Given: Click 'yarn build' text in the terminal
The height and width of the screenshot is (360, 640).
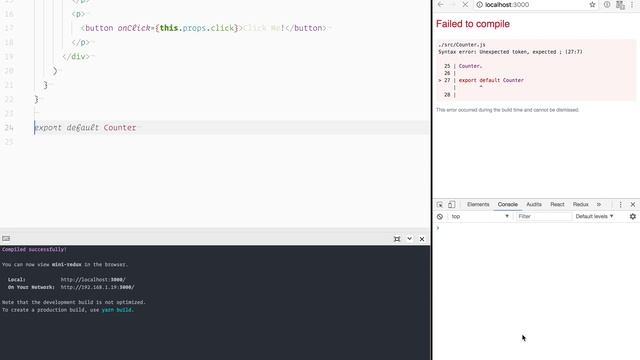Looking at the screenshot, I should coord(117,310).
